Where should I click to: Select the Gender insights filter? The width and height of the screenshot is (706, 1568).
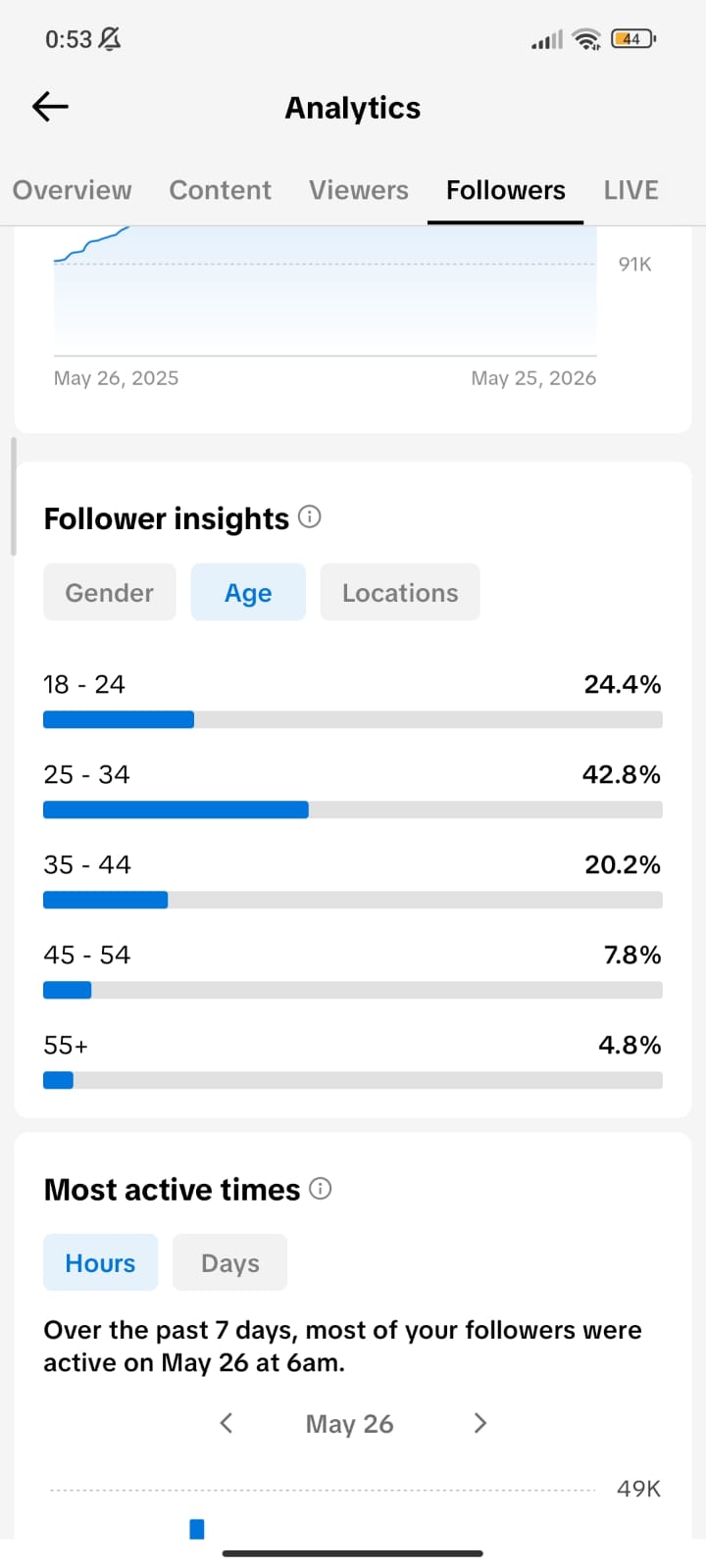110,592
